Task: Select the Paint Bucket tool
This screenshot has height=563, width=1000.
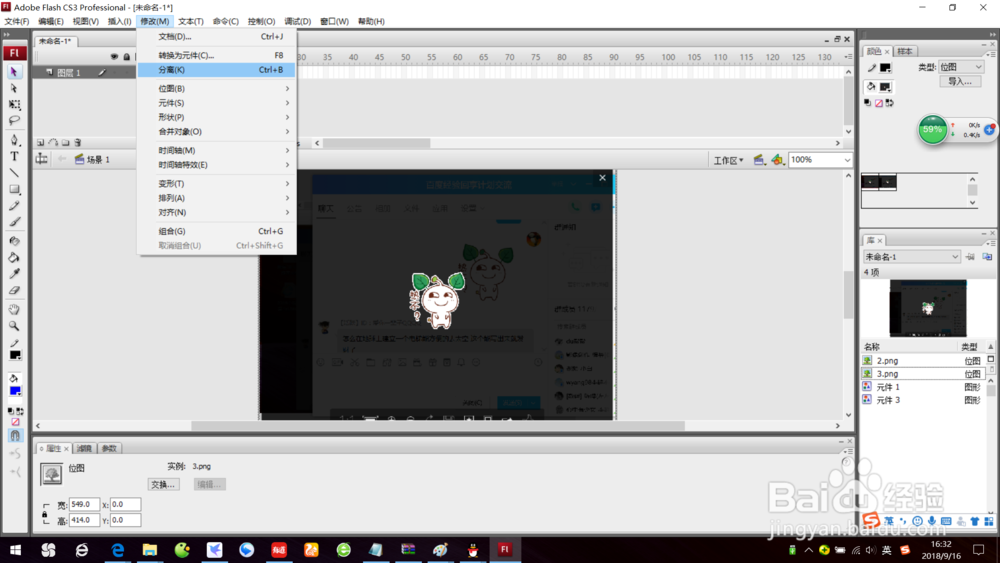Action: [x=14, y=258]
